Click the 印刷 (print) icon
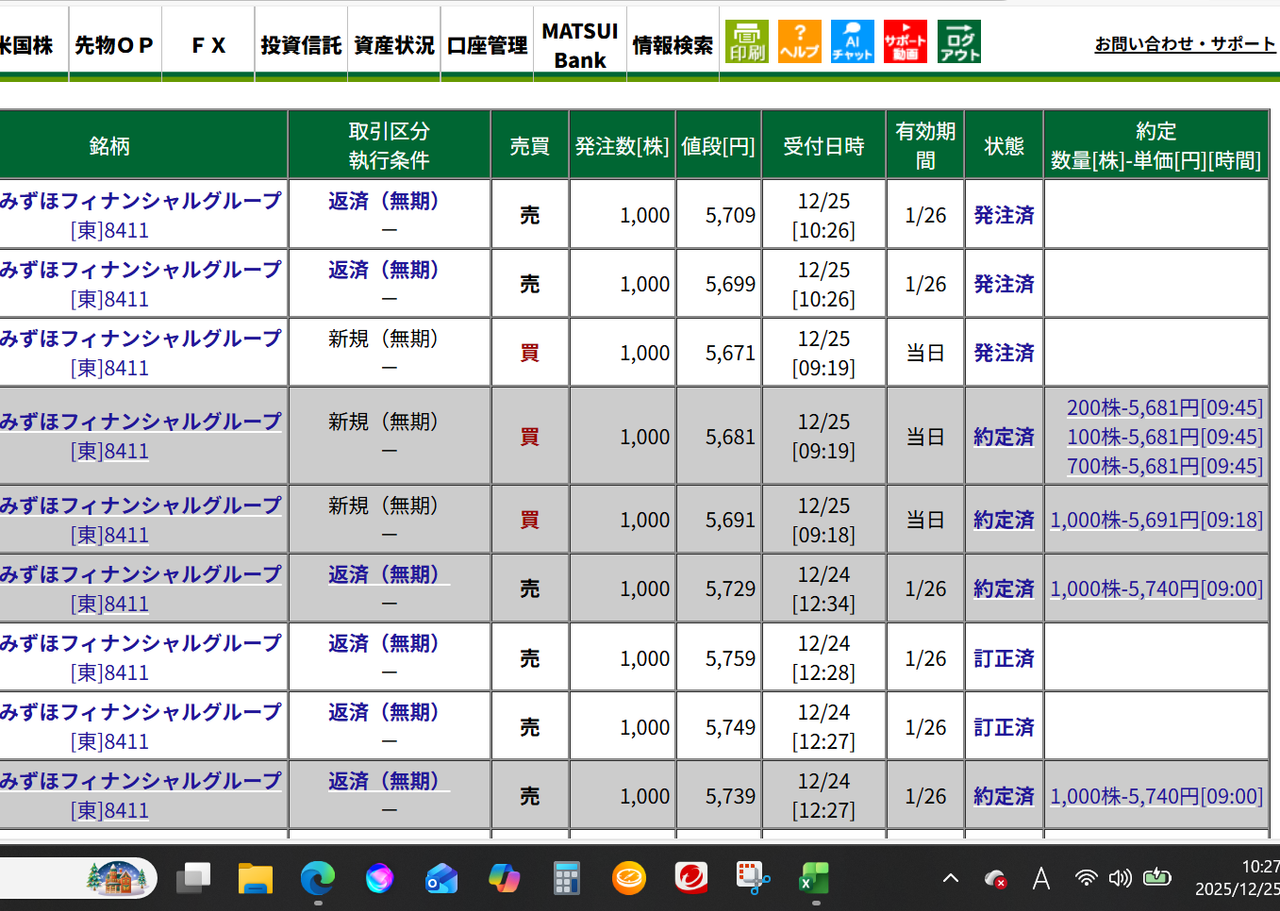Screen dimensions: 1280x911 tap(747, 41)
